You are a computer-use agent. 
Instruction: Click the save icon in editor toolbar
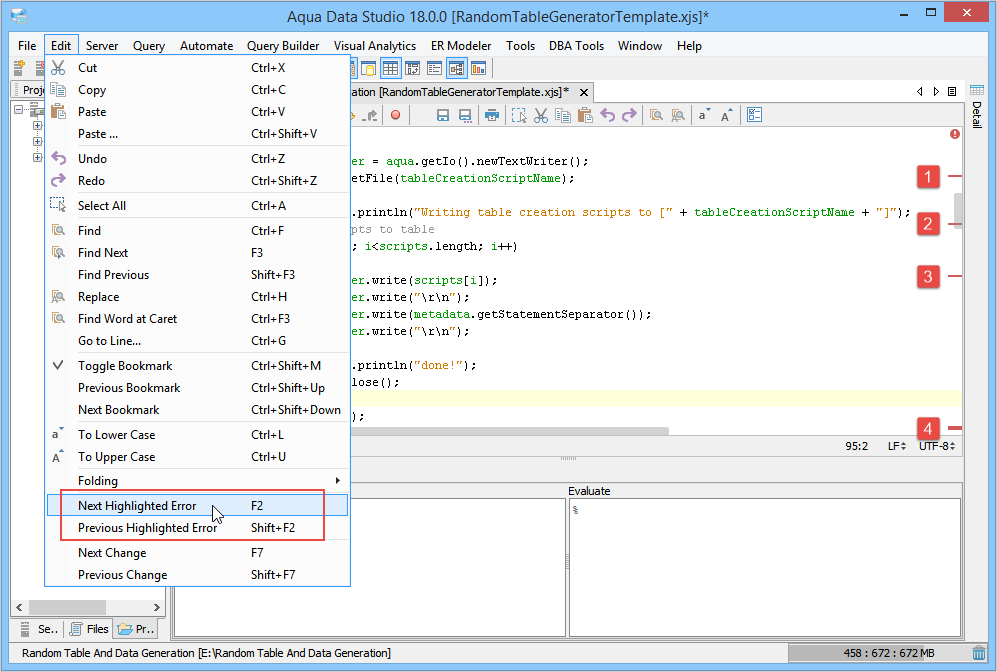pyautogui.click(x=443, y=116)
